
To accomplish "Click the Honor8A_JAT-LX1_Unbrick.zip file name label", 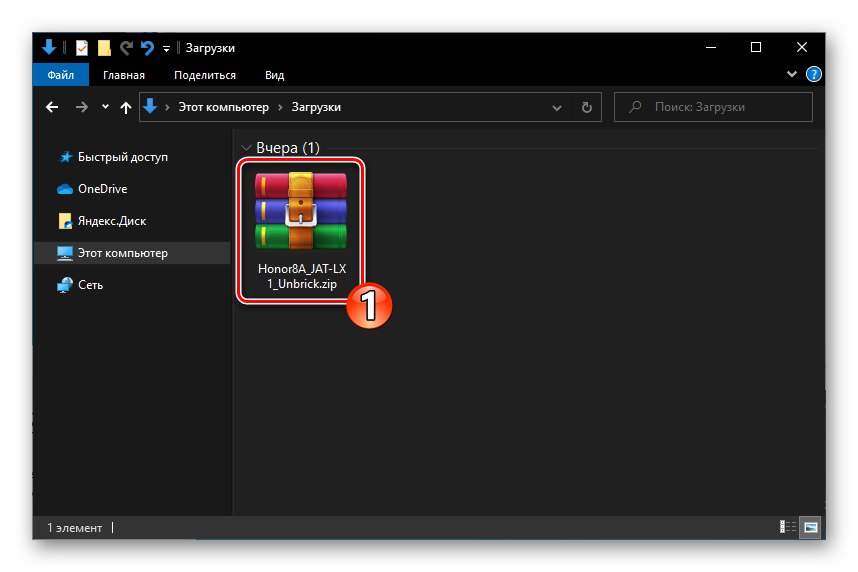I will point(302,276).
